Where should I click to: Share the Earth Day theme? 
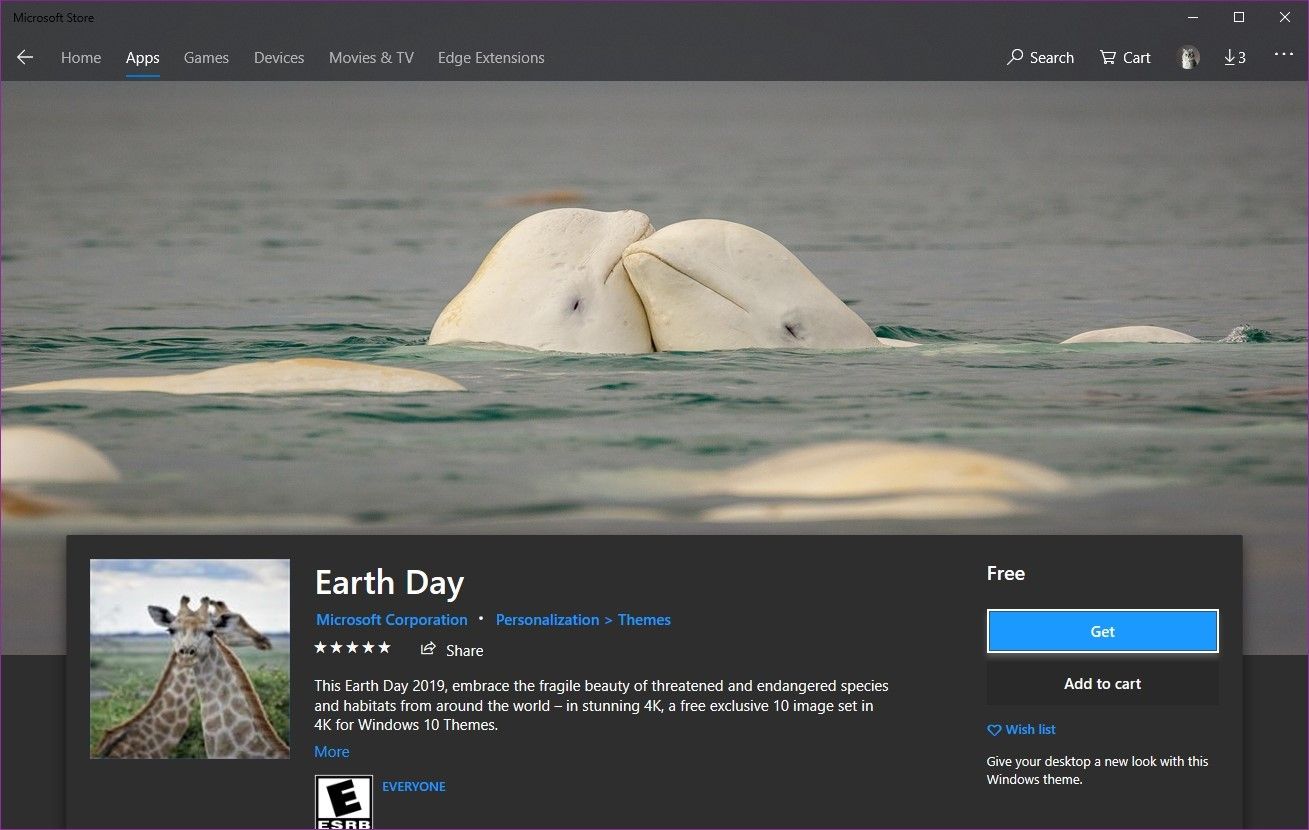[x=452, y=650]
